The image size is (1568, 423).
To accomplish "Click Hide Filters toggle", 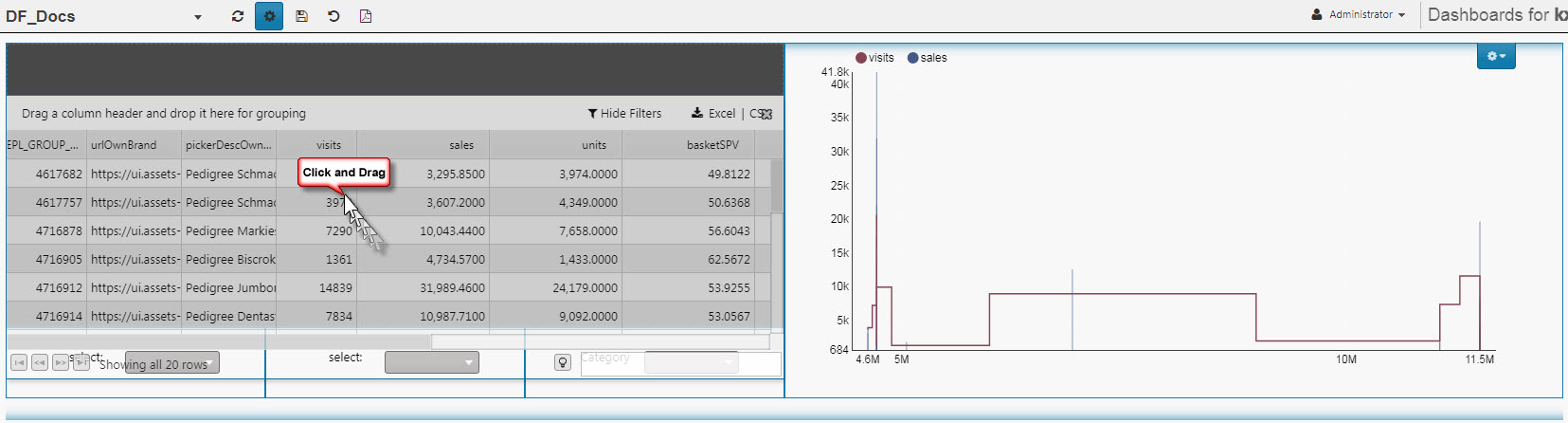I will click(x=624, y=114).
